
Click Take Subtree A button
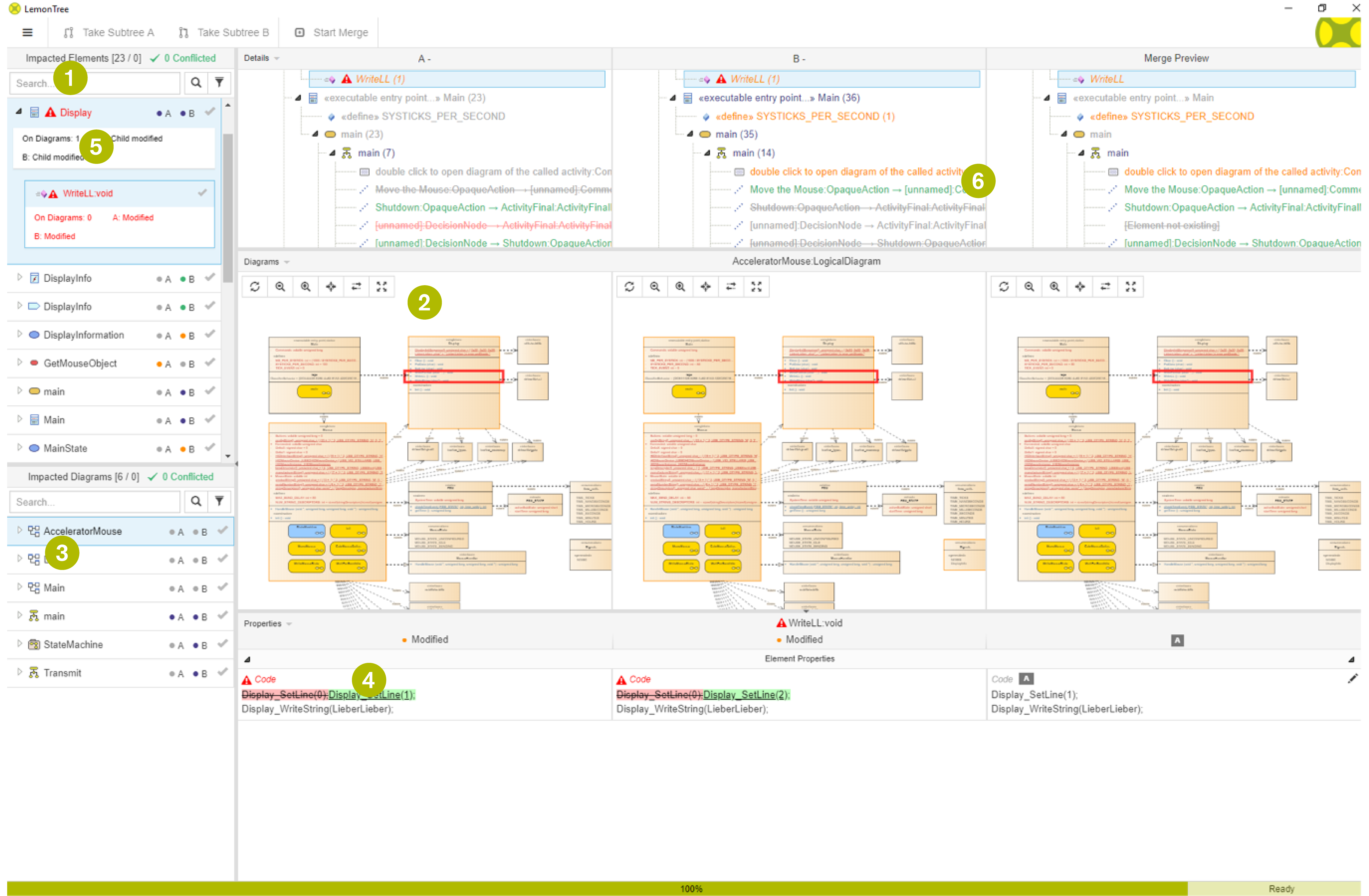(109, 32)
